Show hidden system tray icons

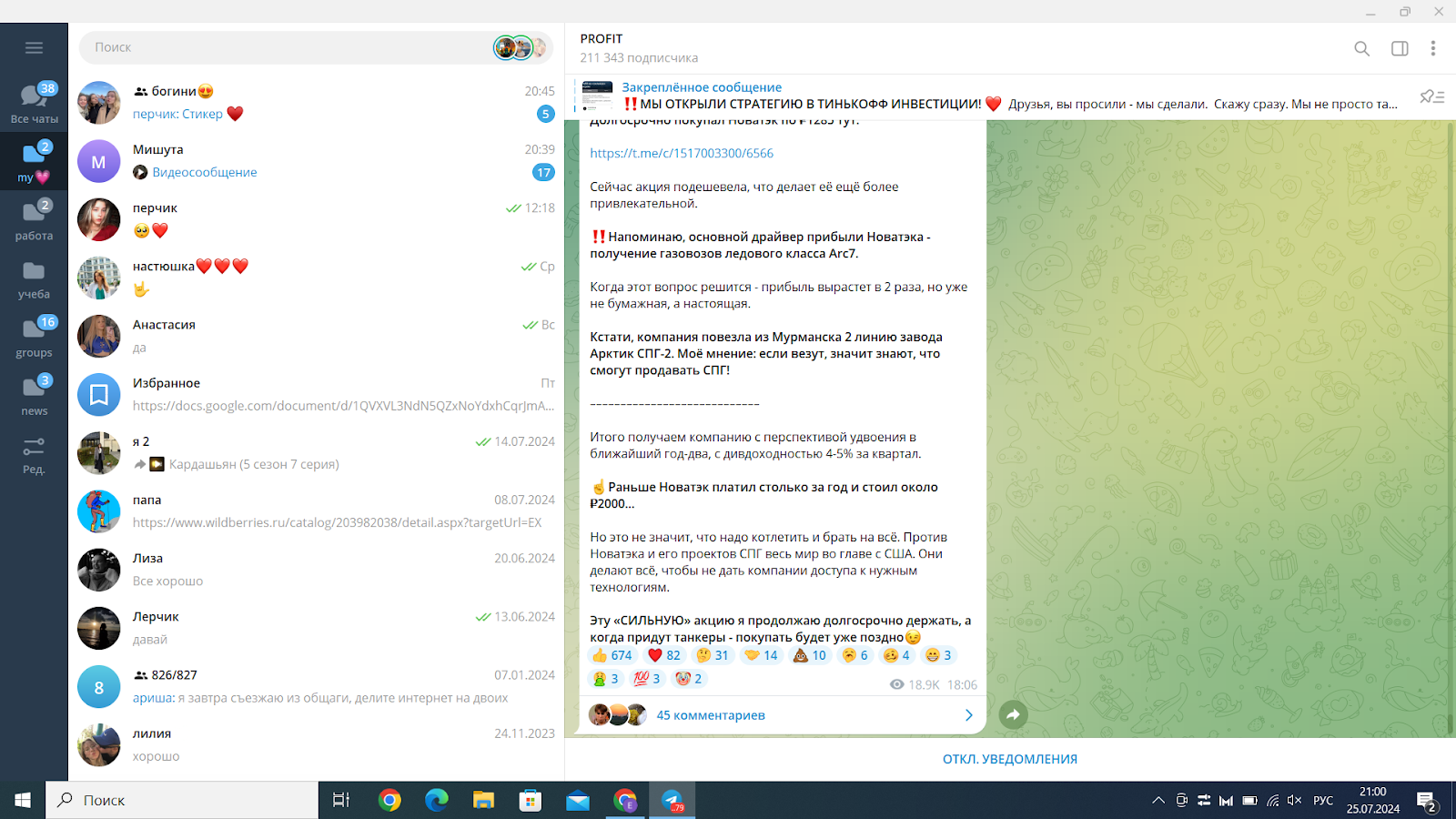[1158, 800]
